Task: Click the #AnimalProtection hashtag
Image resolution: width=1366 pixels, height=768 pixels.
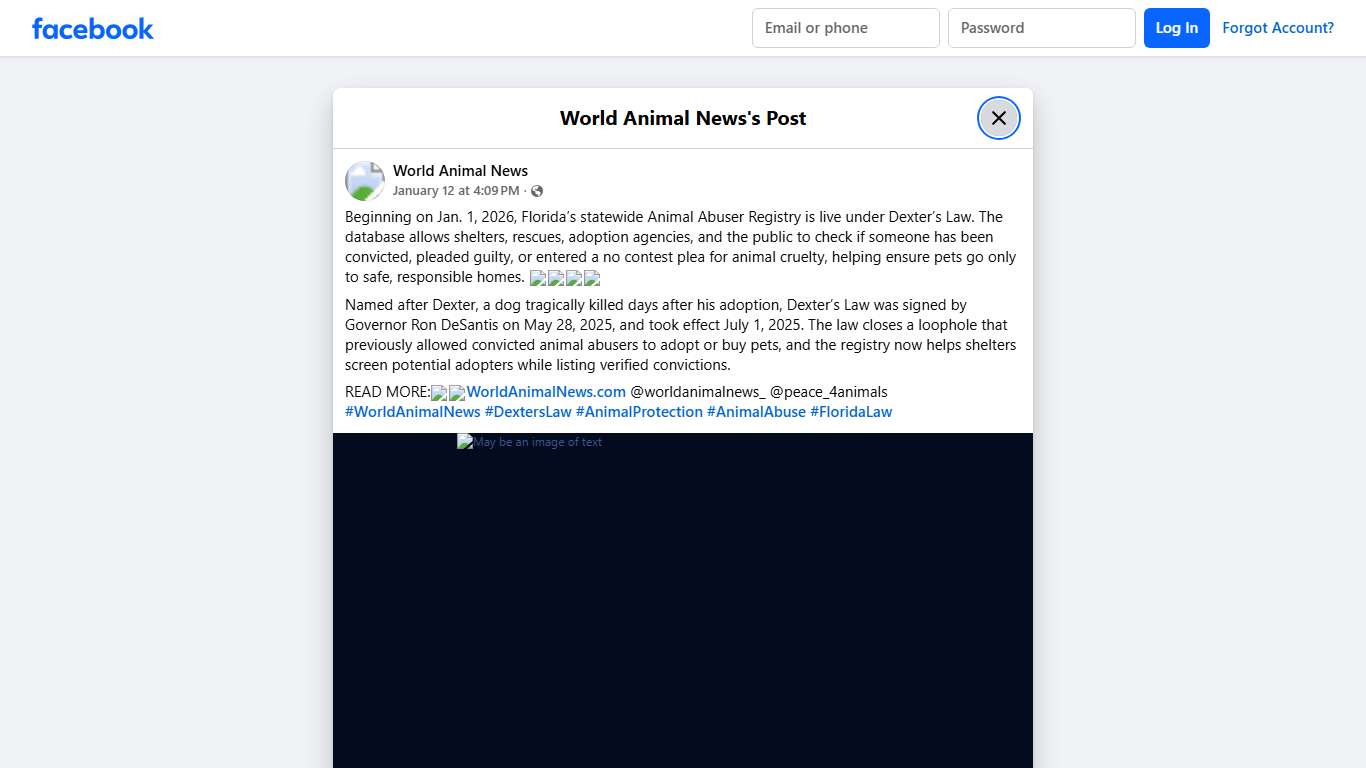Action: (639, 412)
